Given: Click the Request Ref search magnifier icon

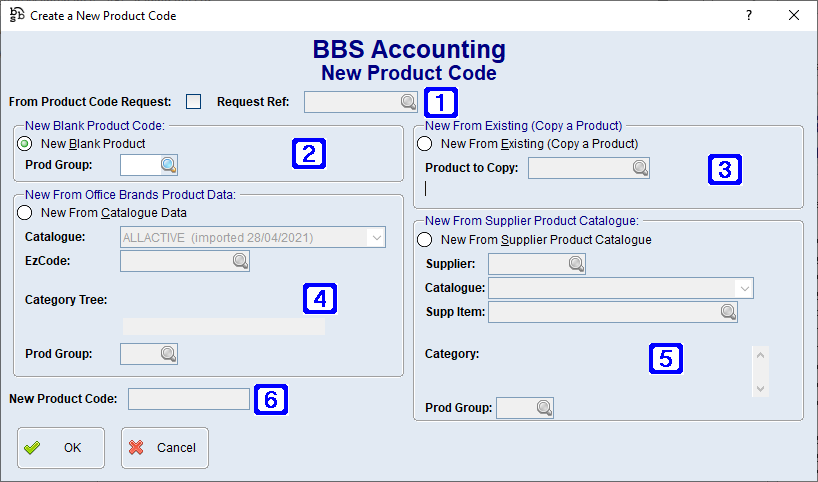Looking at the screenshot, I should tap(408, 101).
